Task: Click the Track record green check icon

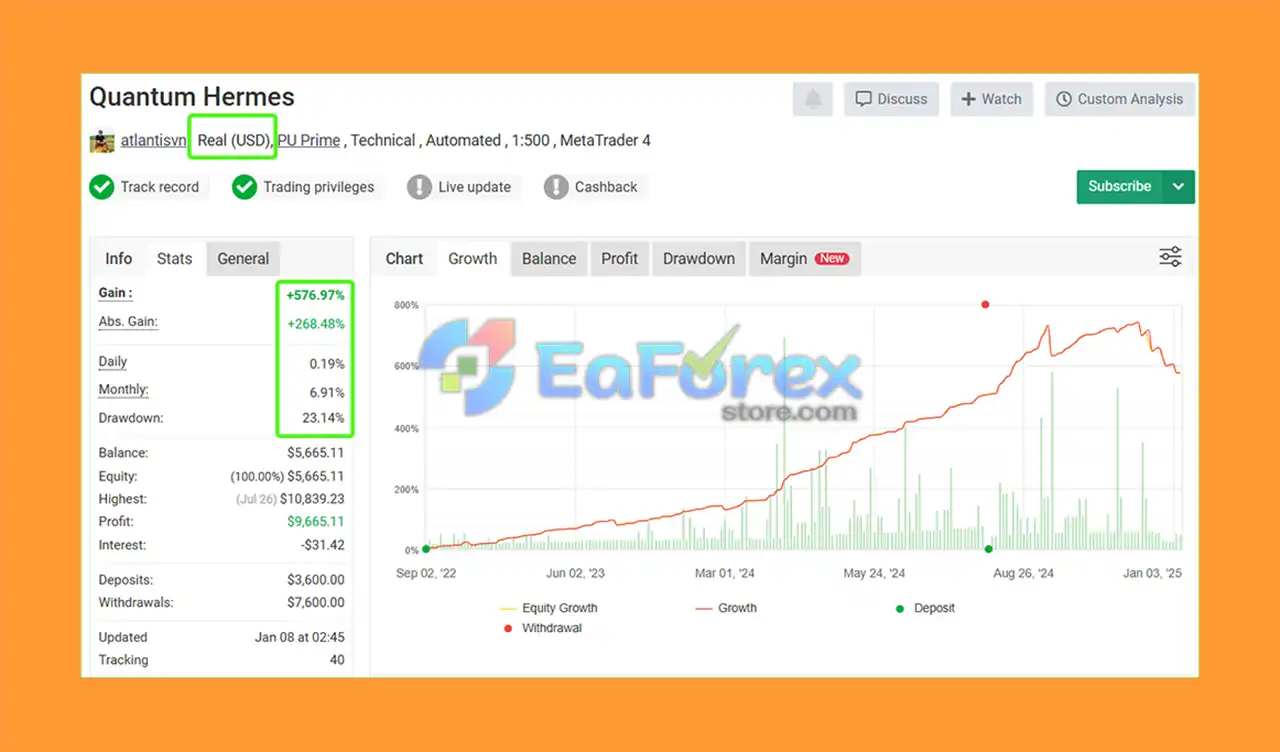Action: tap(102, 187)
